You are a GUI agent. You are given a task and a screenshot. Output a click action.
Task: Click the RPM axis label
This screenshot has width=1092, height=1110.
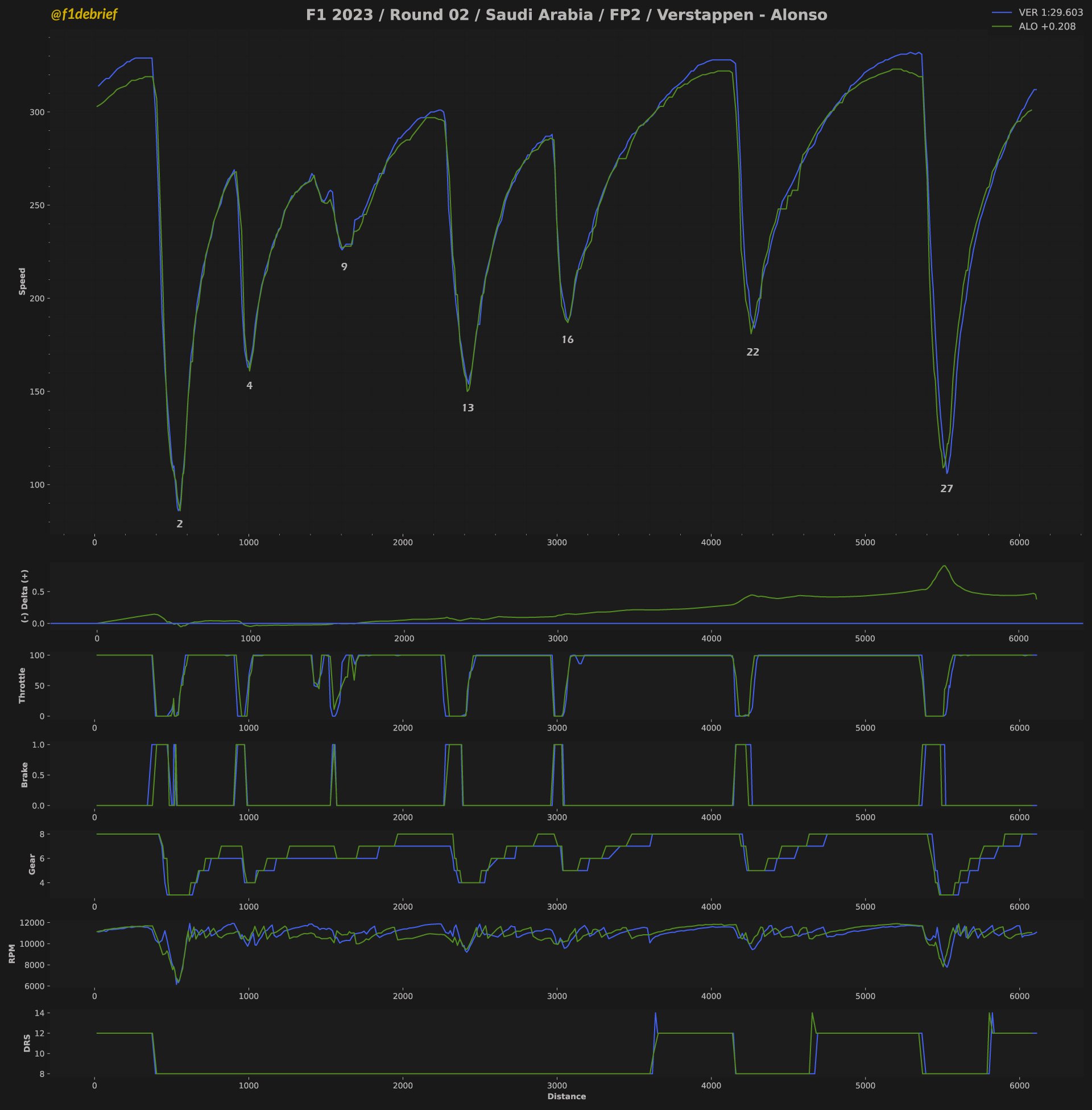point(13,954)
